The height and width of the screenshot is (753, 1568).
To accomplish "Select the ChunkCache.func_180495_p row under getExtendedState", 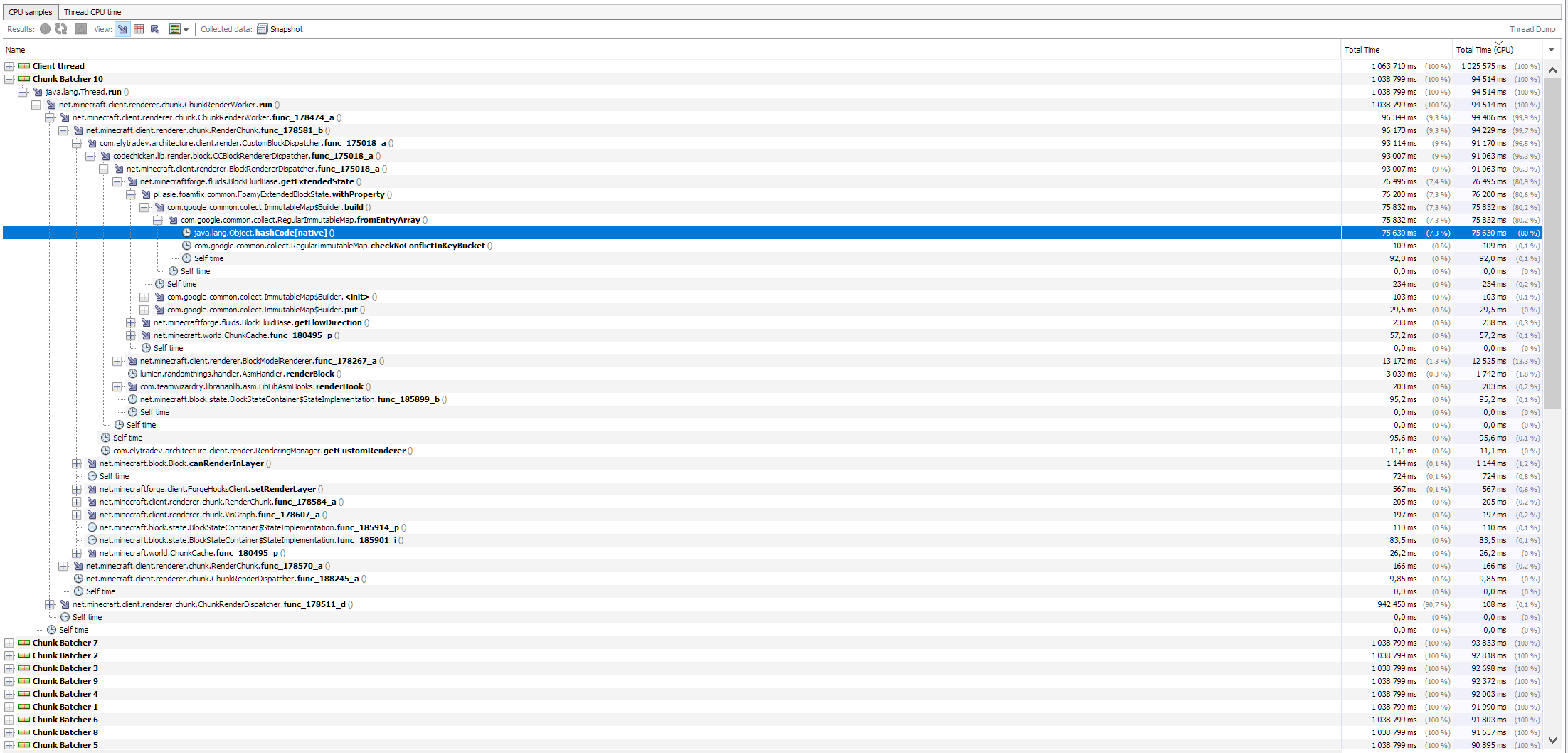I will click(x=772, y=335).
